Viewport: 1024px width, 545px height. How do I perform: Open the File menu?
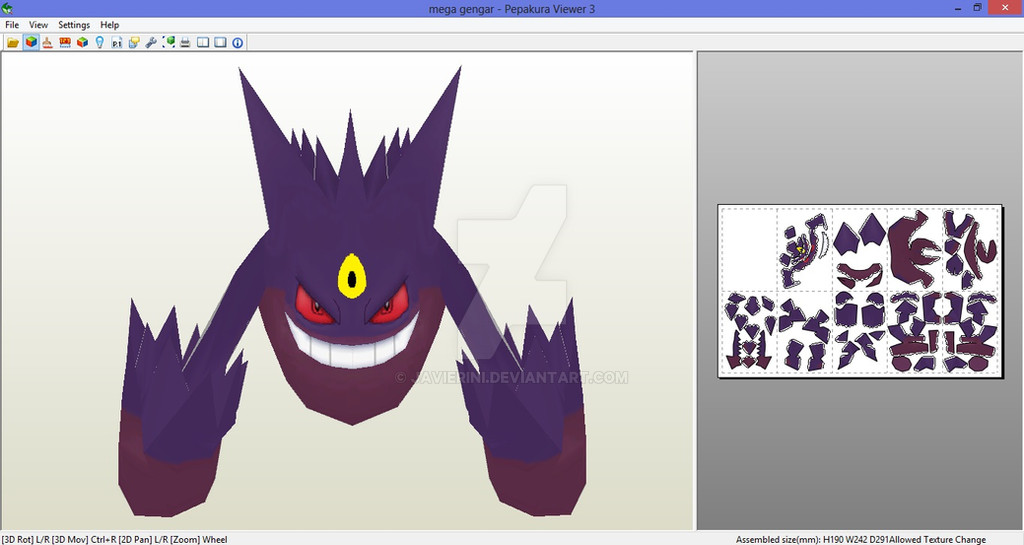pyautogui.click(x=12, y=25)
